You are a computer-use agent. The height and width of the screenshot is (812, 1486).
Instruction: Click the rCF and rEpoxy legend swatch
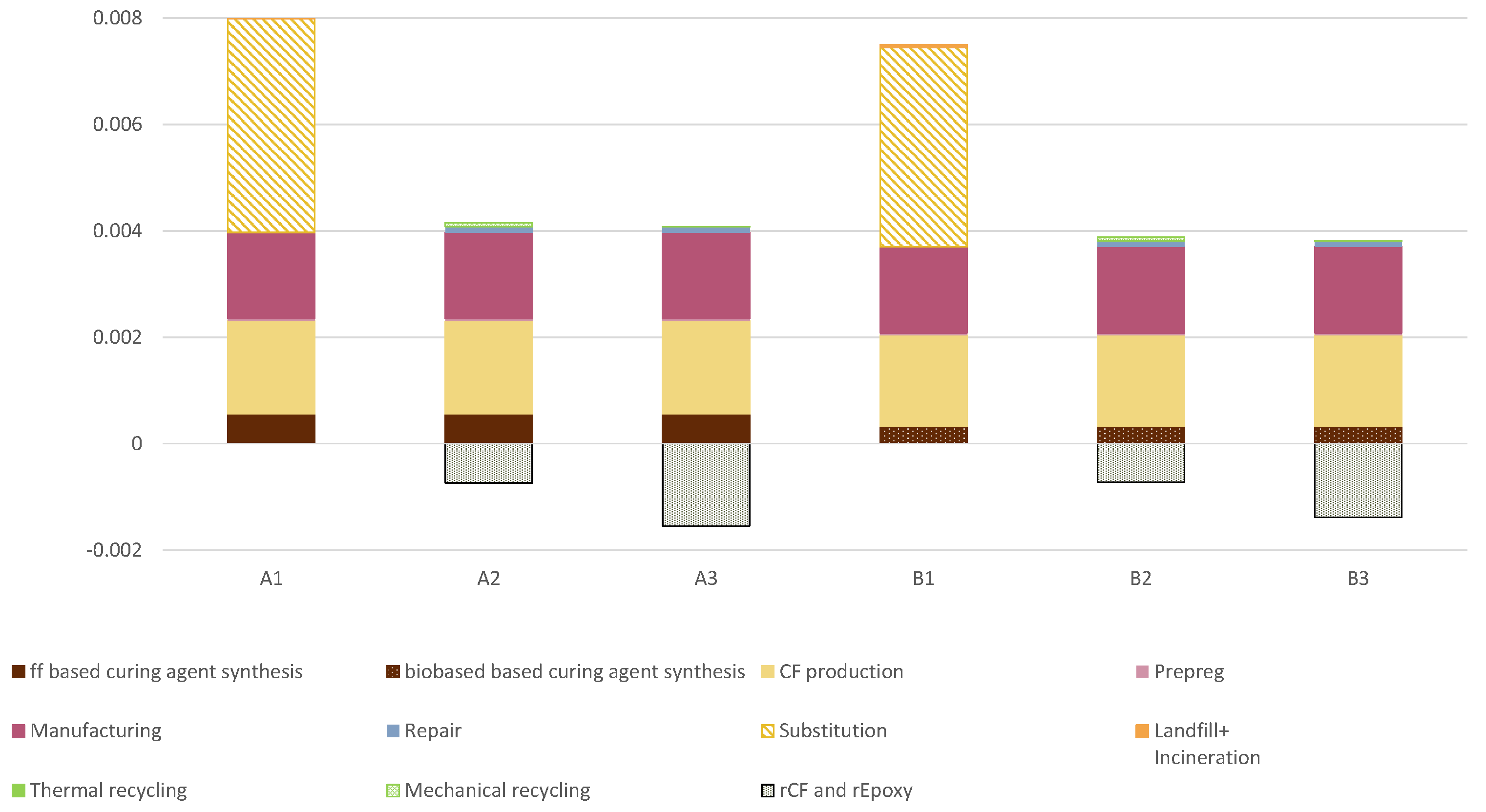(x=767, y=791)
